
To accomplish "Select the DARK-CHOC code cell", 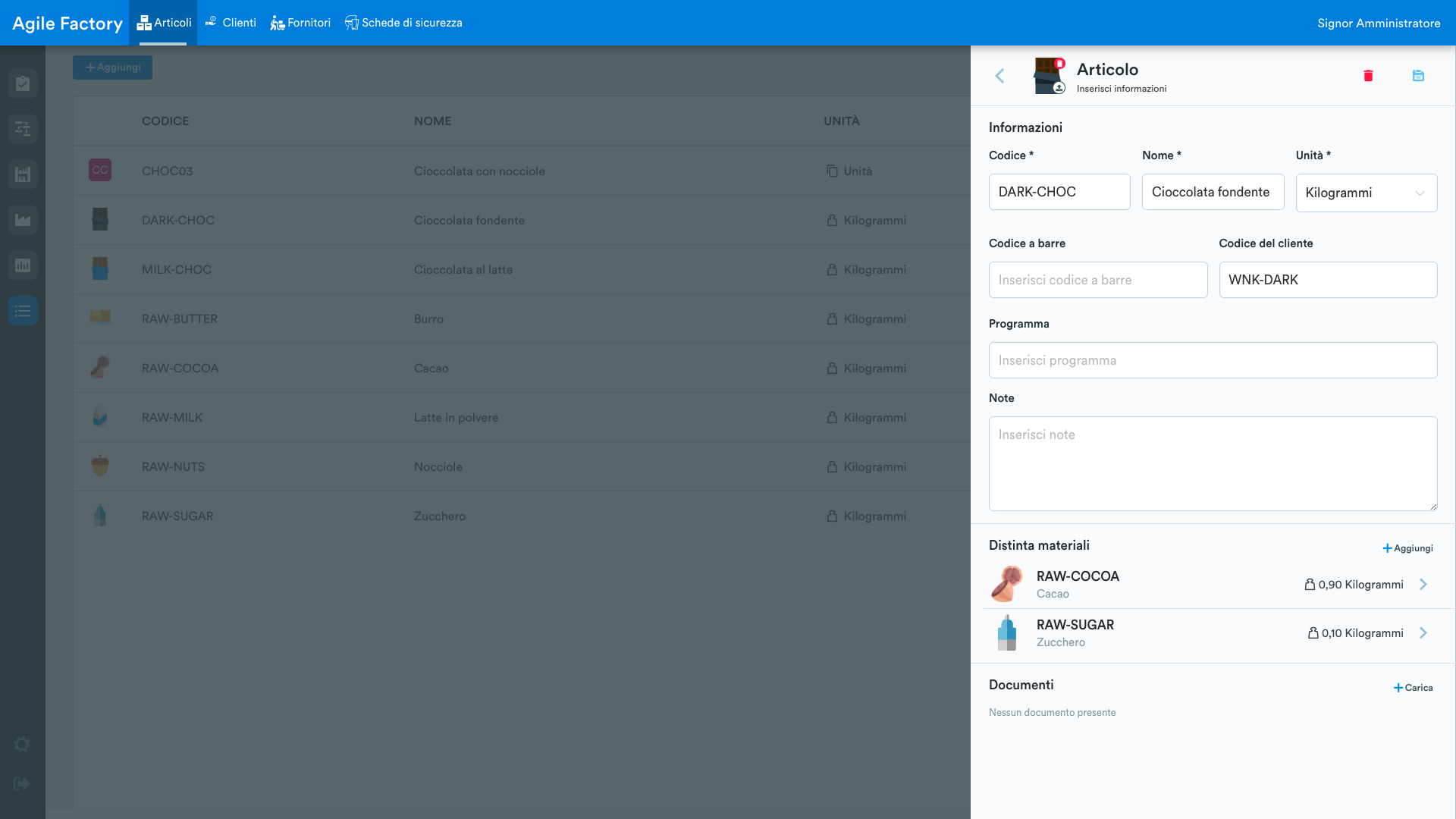I will coord(177,220).
